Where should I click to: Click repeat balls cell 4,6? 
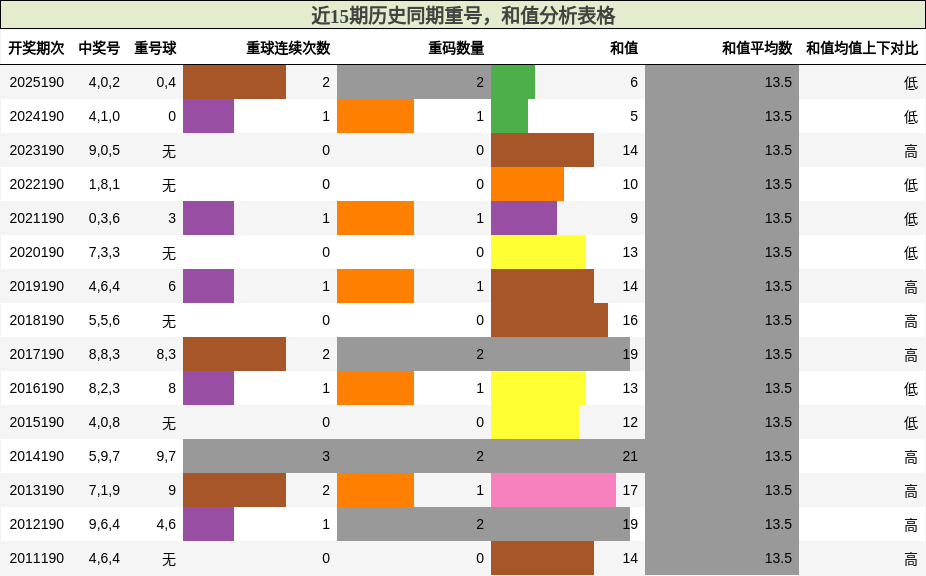166,524
